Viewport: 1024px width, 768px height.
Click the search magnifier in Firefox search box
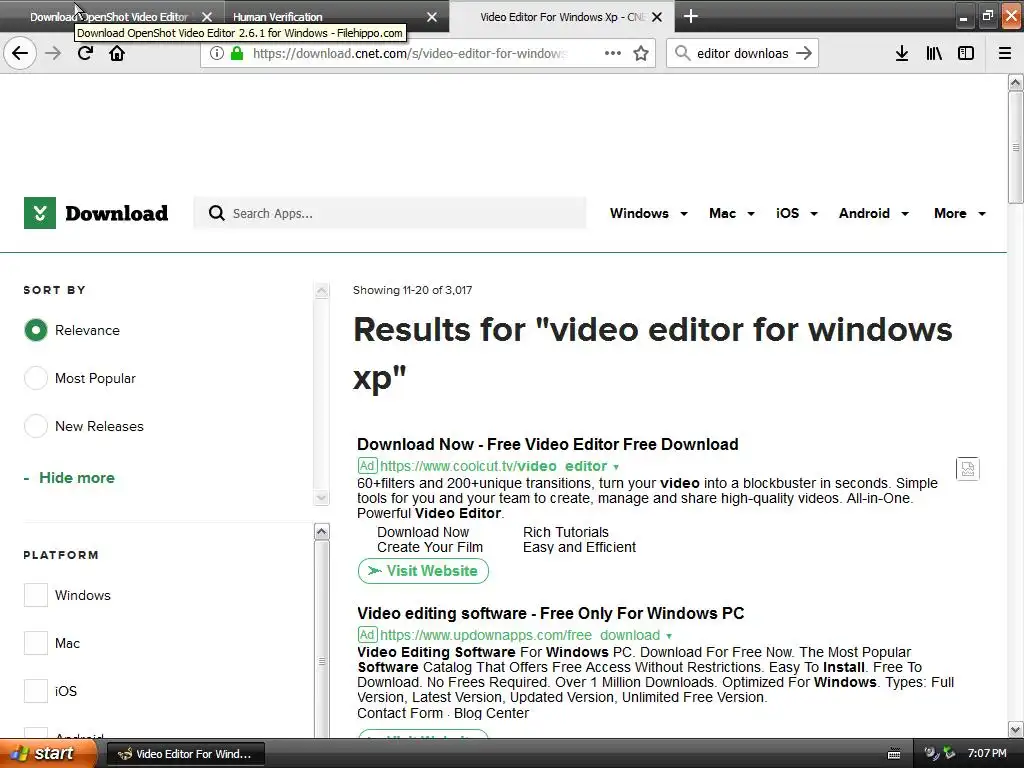tap(682, 54)
